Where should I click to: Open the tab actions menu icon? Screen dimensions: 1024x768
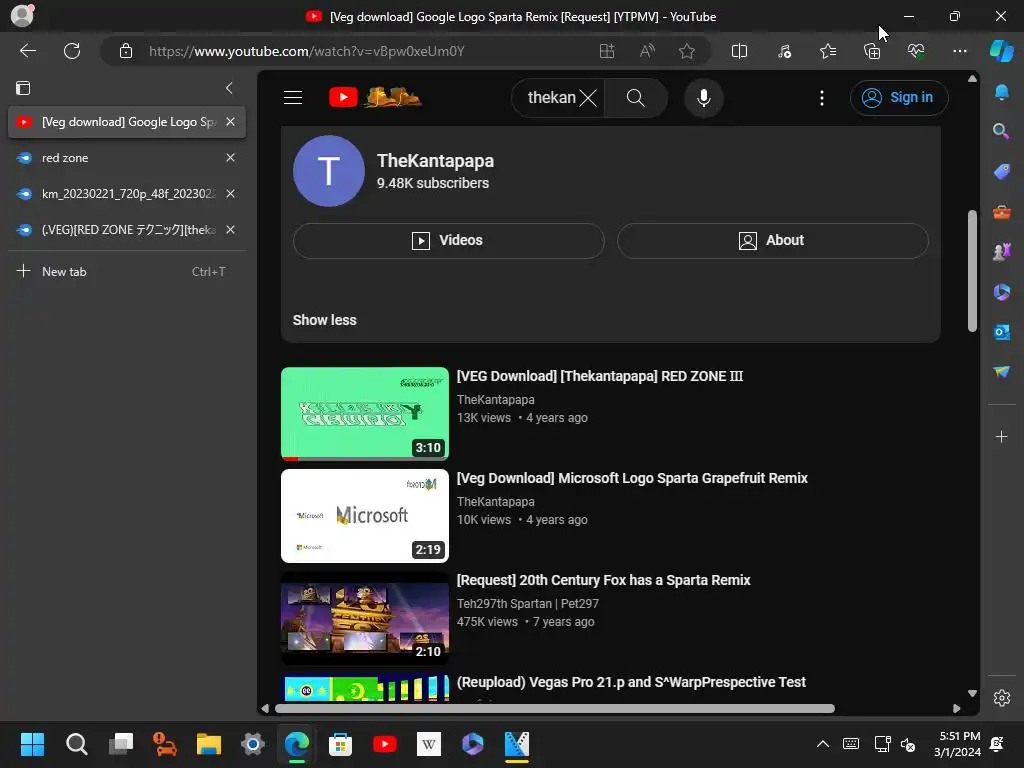pos(23,88)
